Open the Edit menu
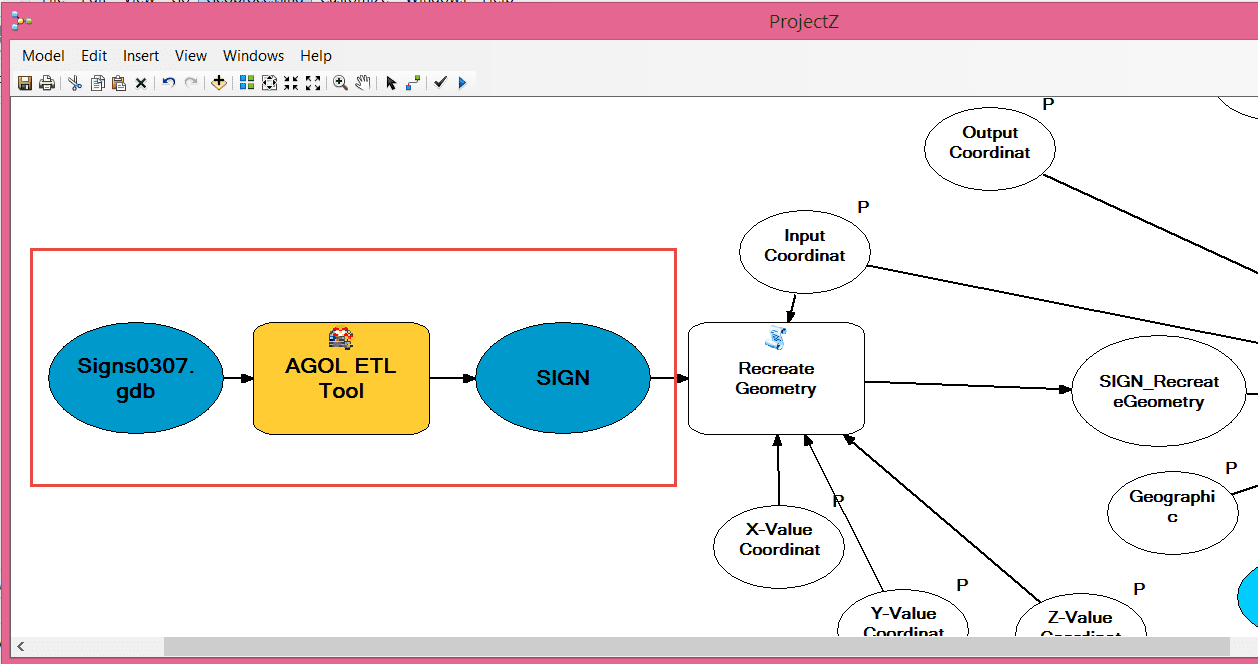This screenshot has width=1258, height=664. (x=94, y=56)
